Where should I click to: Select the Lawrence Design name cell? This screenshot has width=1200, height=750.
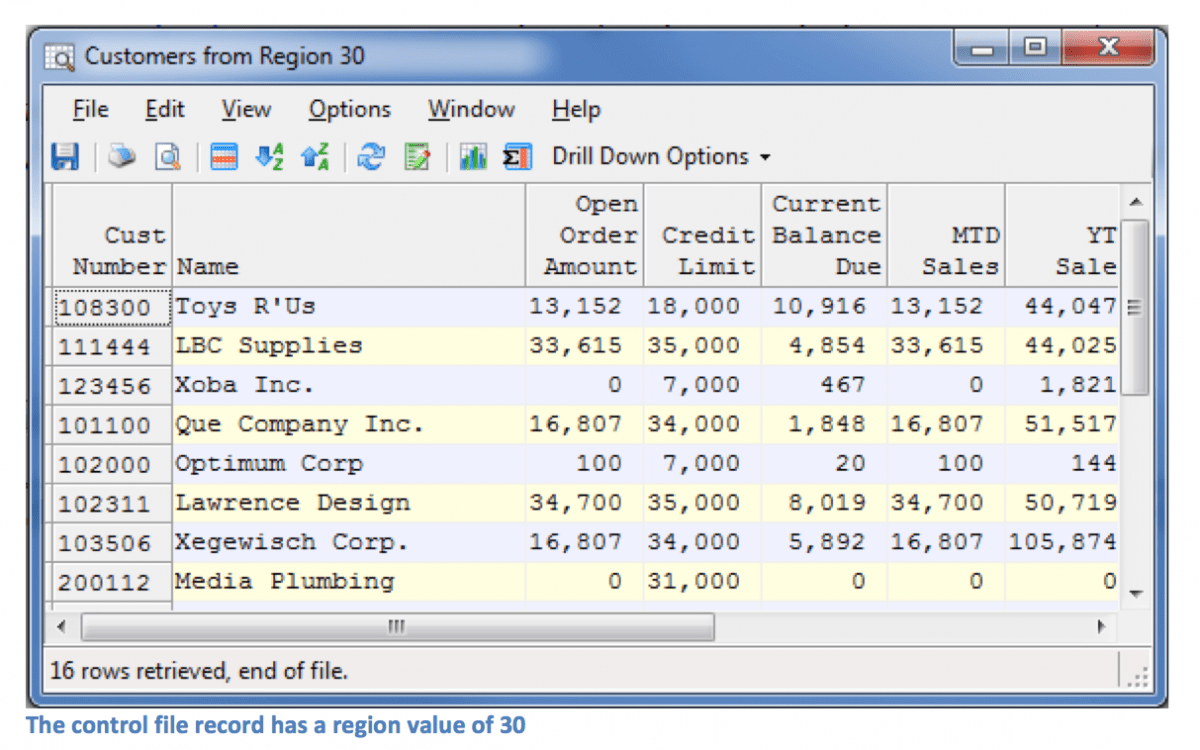[x=292, y=503]
